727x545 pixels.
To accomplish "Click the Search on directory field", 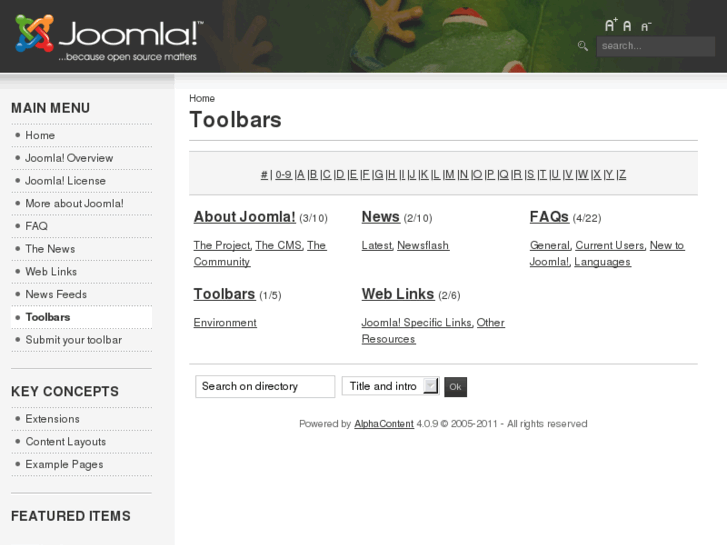I will point(265,386).
